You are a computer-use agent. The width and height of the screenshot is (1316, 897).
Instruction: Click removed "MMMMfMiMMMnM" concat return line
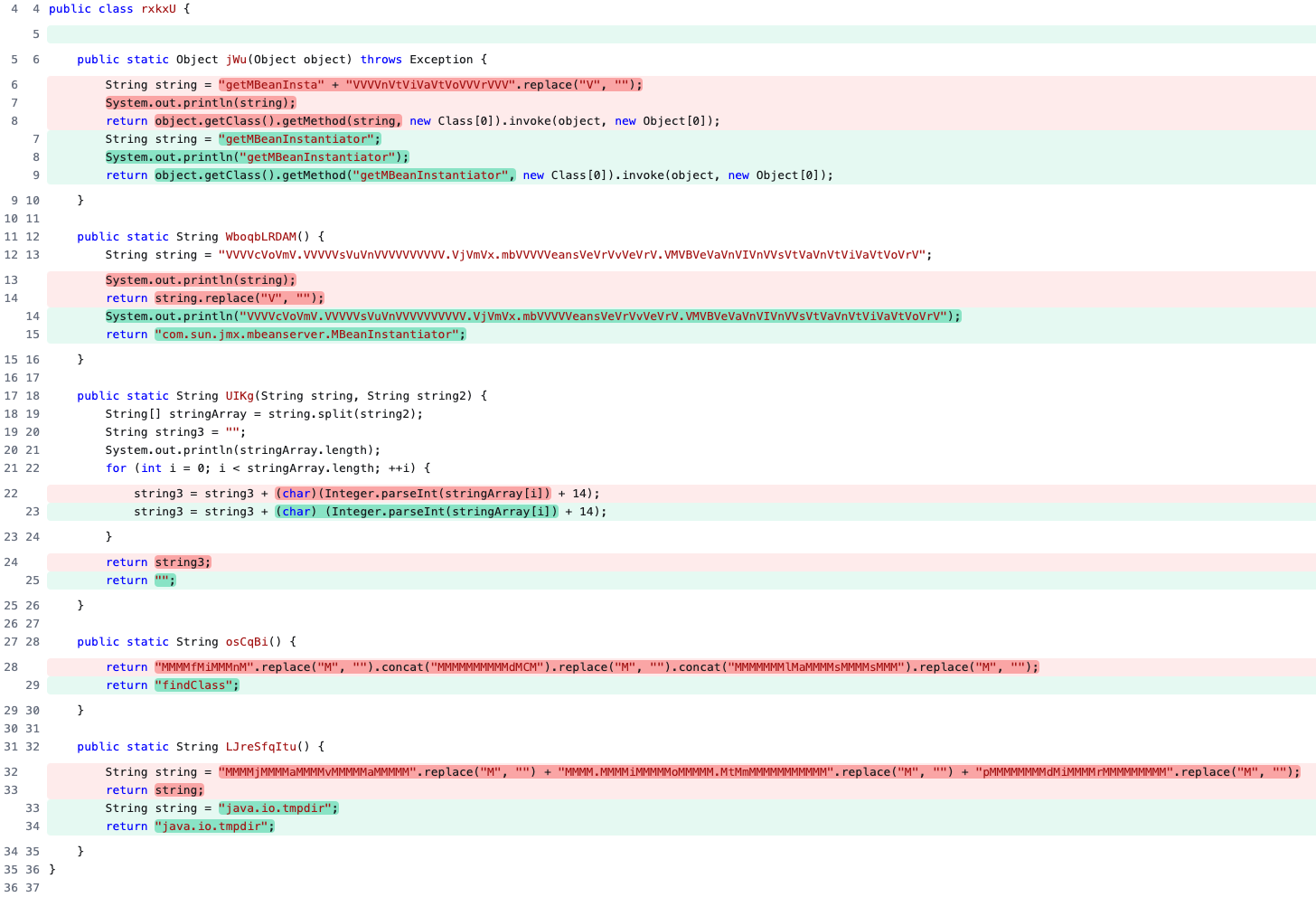(572, 667)
